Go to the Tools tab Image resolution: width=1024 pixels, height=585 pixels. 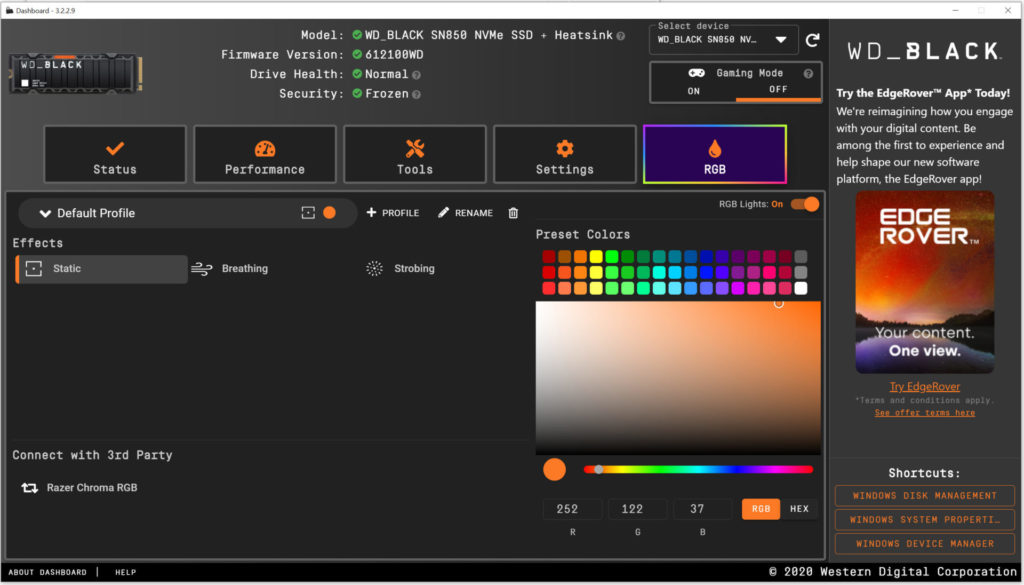click(415, 155)
